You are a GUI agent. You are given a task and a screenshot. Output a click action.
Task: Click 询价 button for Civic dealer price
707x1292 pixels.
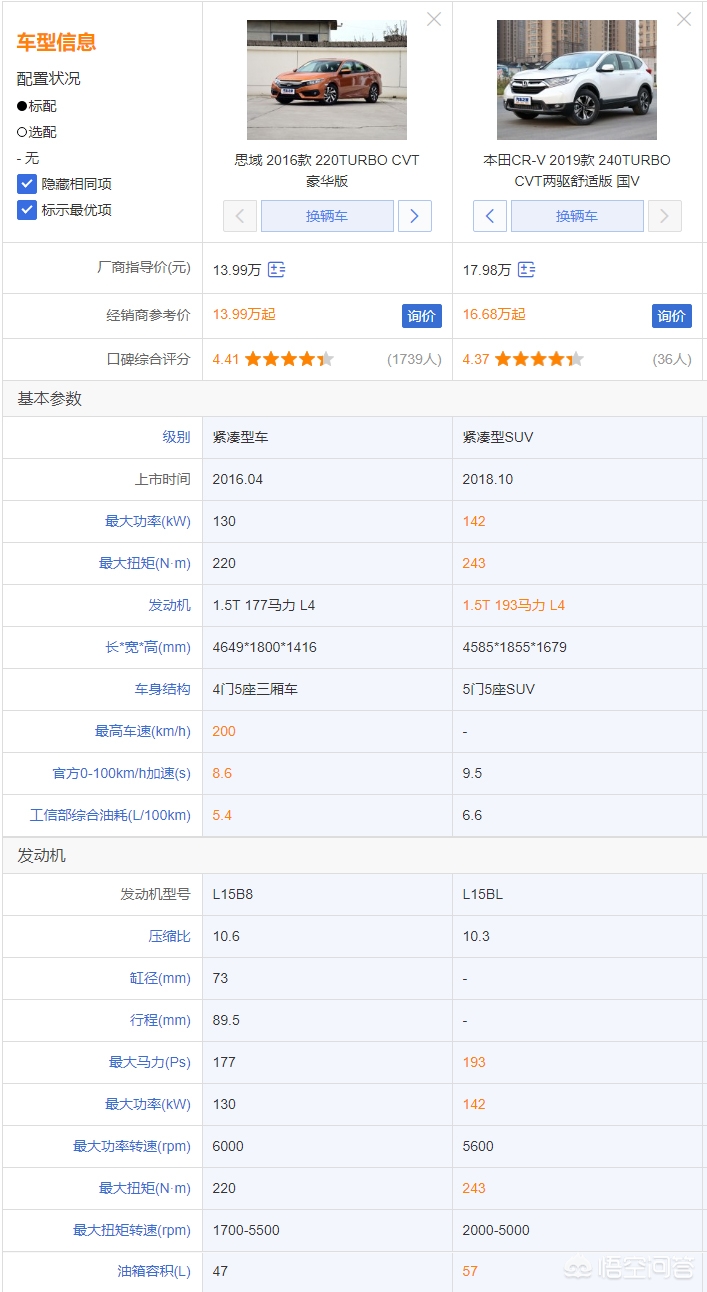[421, 316]
